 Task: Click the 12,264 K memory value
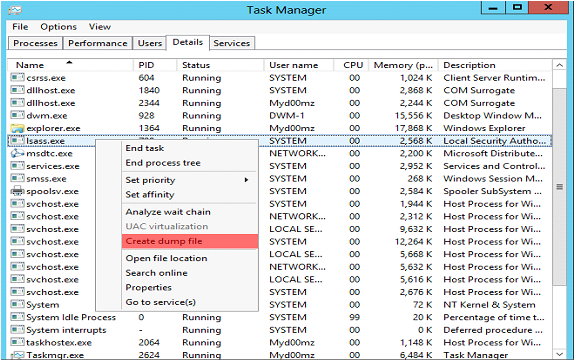[414, 242]
